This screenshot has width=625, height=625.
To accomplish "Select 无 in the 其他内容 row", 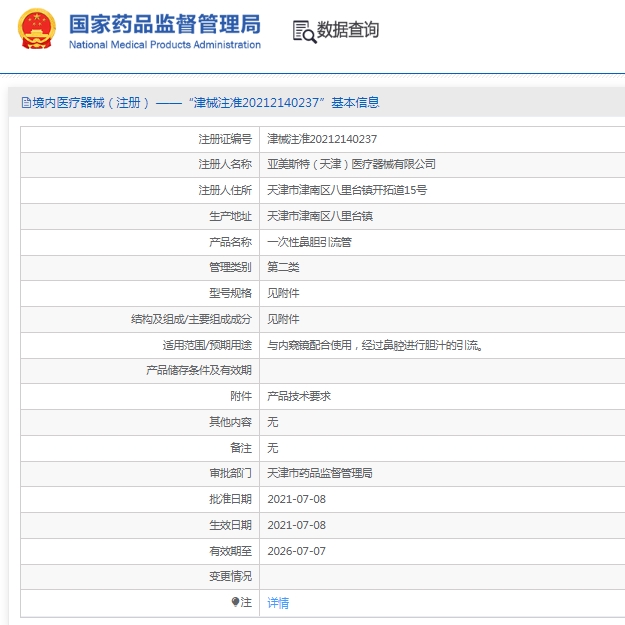I will (x=273, y=422).
